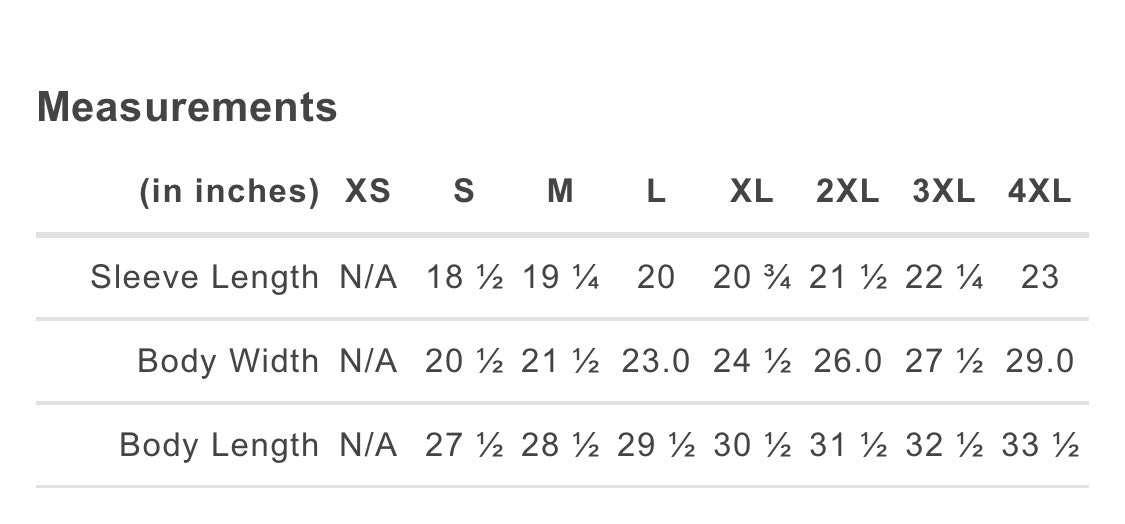Select the M size column header
The image size is (1125, 524).
point(560,191)
